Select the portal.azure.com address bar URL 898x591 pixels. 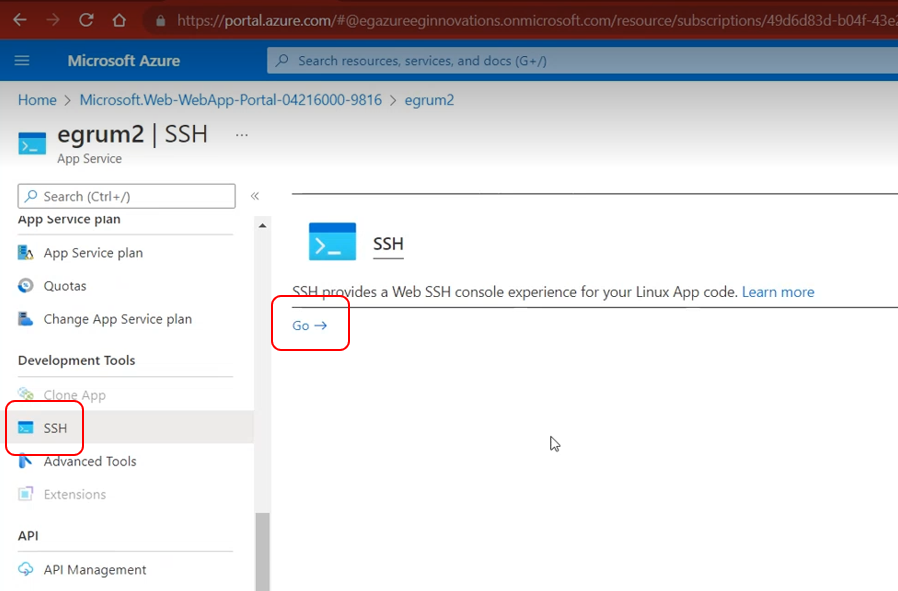point(536,21)
